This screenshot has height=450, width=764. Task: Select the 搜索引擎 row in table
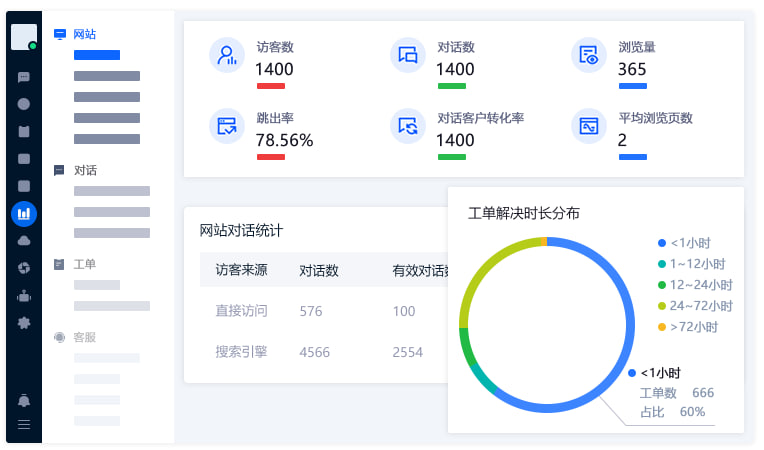click(241, 352)
